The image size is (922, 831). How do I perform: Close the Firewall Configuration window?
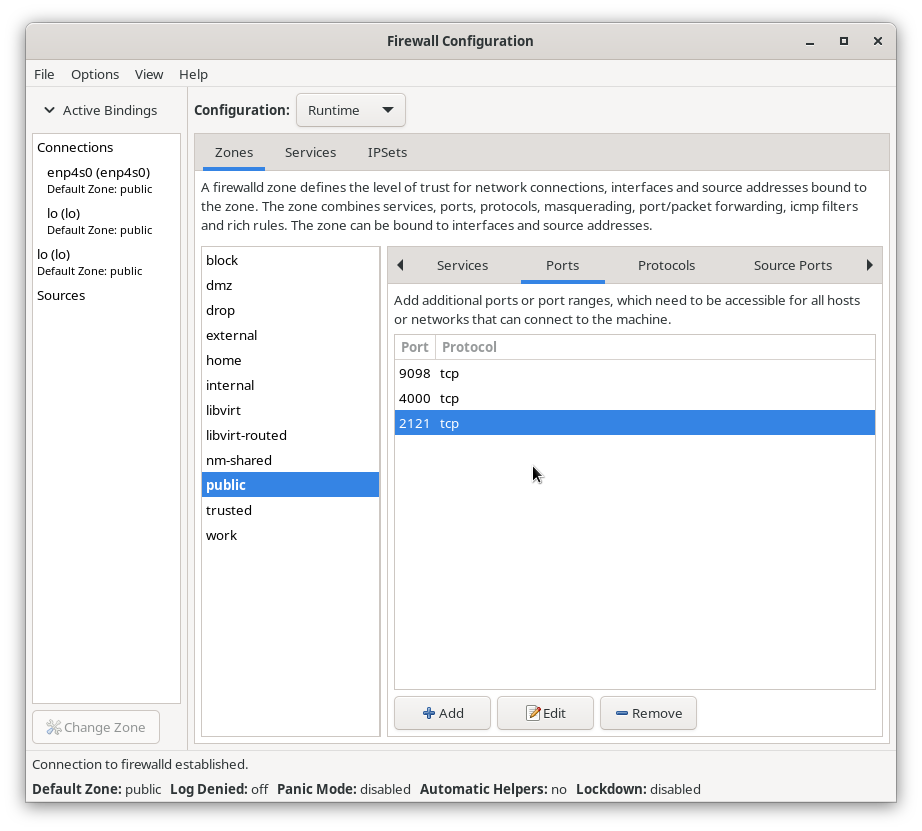pos(878,41)
